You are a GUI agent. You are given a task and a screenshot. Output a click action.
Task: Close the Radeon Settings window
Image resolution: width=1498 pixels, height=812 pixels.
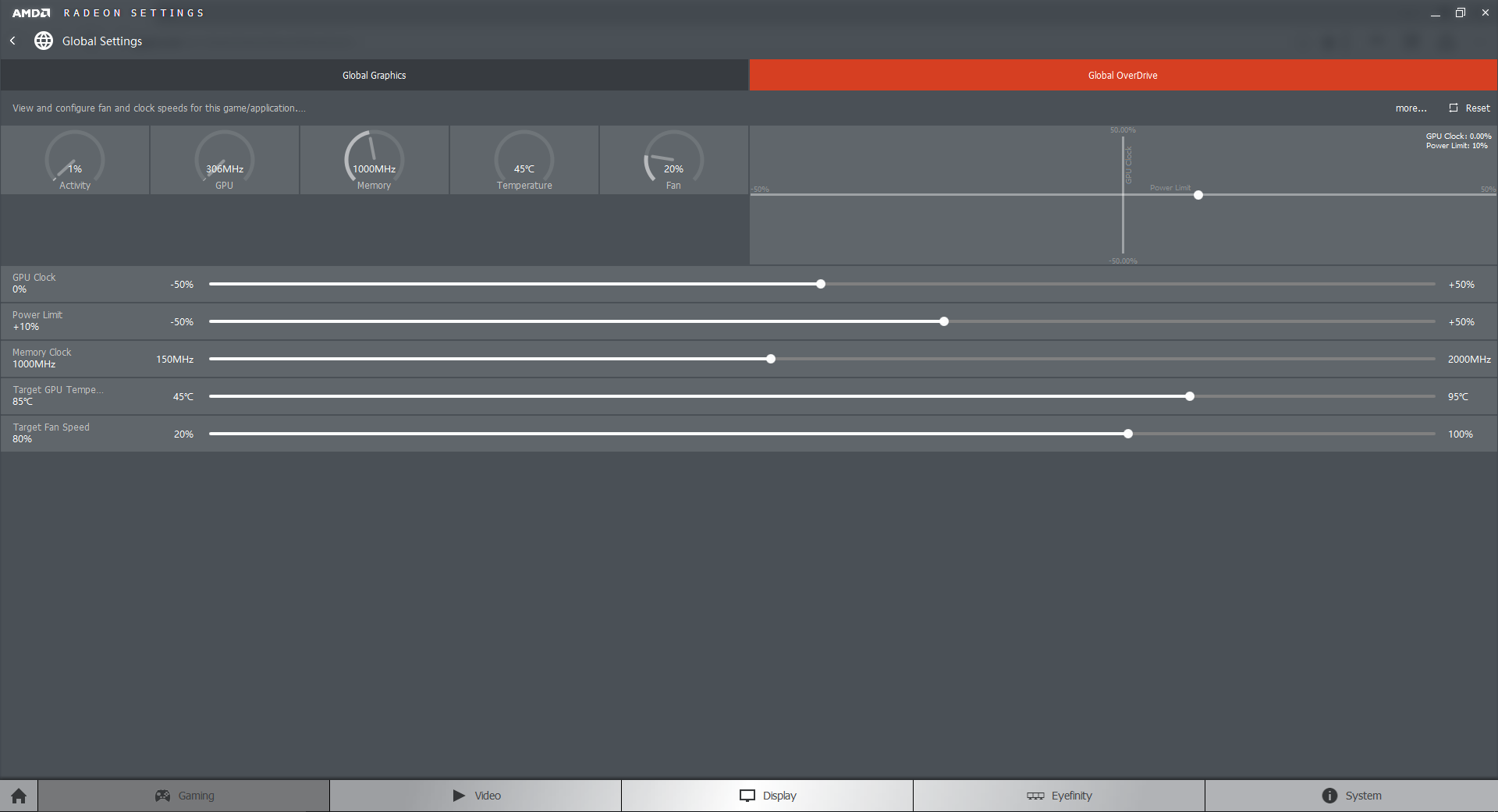[1486, 12]
